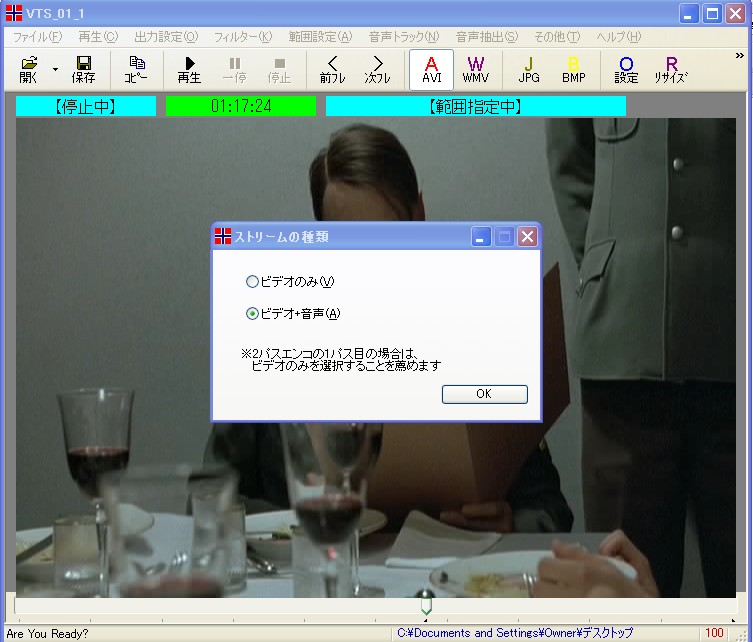Go to previous frame with 前フレ

click(332, 70)
